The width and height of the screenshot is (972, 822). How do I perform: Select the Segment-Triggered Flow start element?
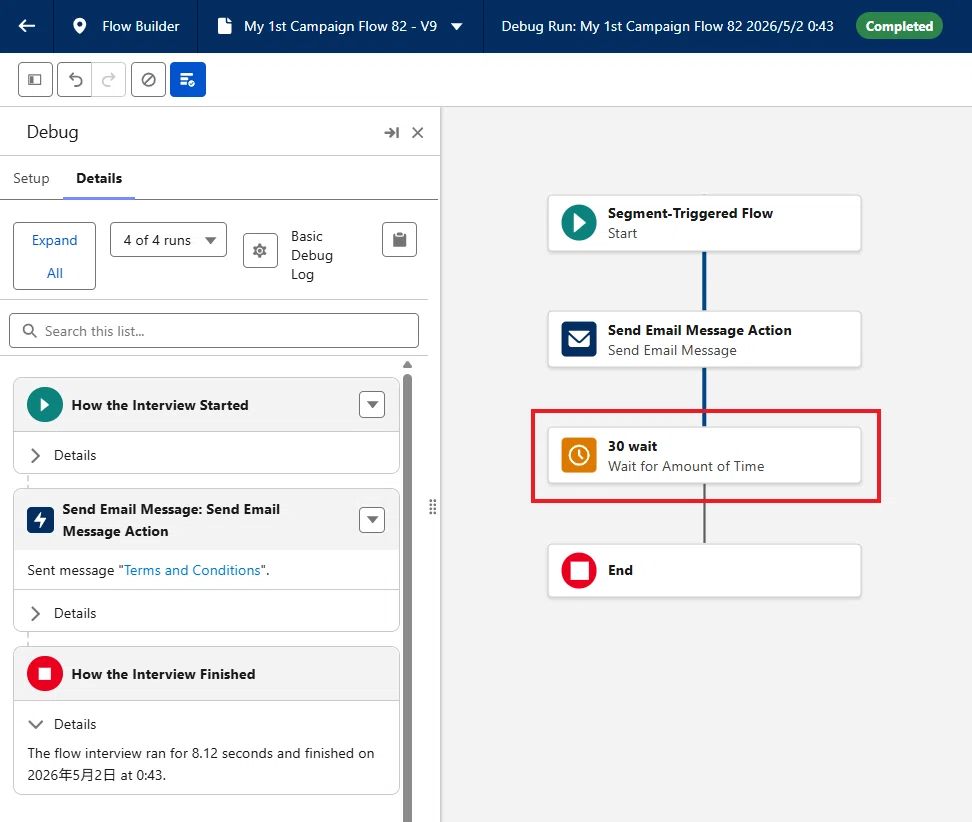(x=704, y=223)
